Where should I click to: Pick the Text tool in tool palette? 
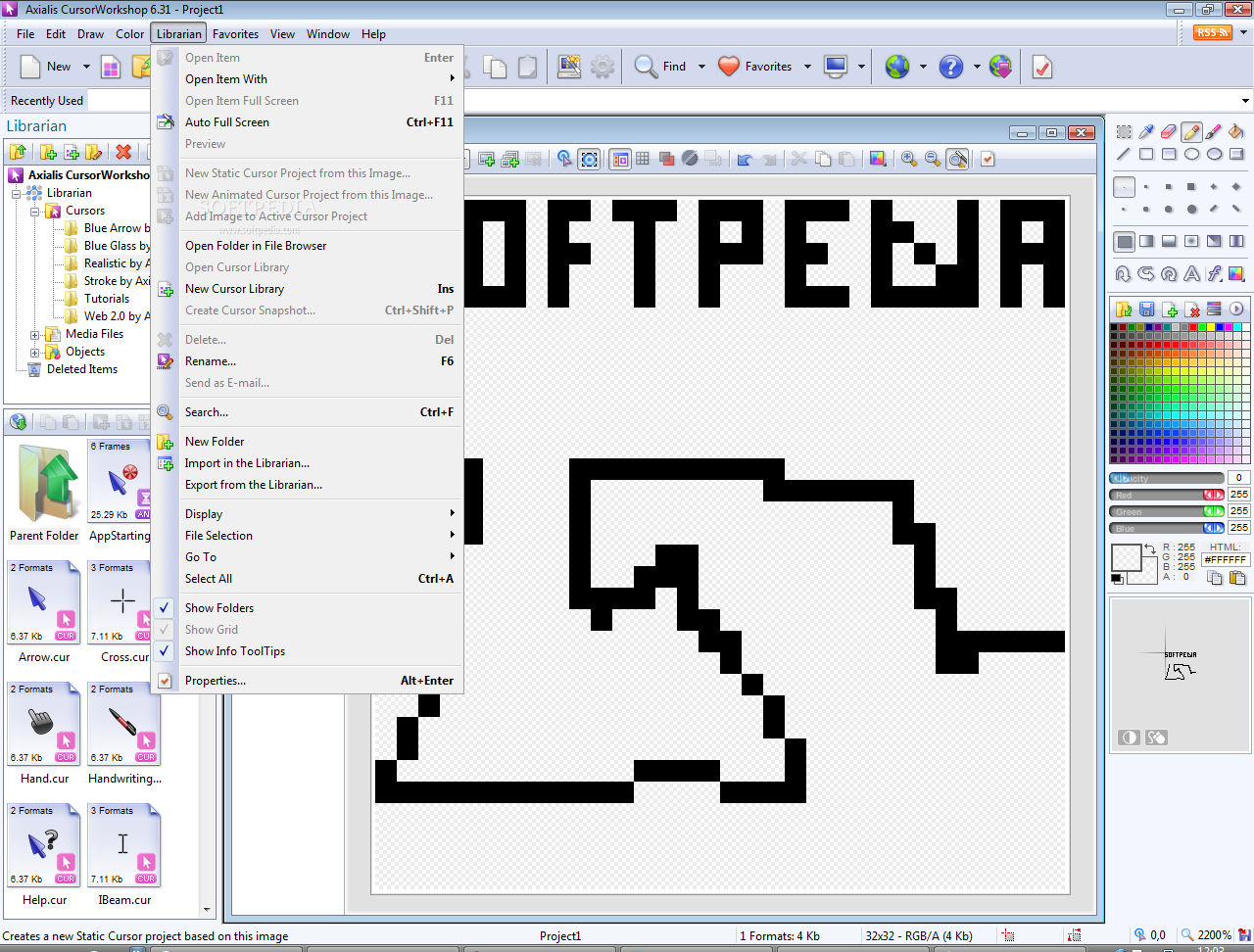click(x=1191, y=274)
